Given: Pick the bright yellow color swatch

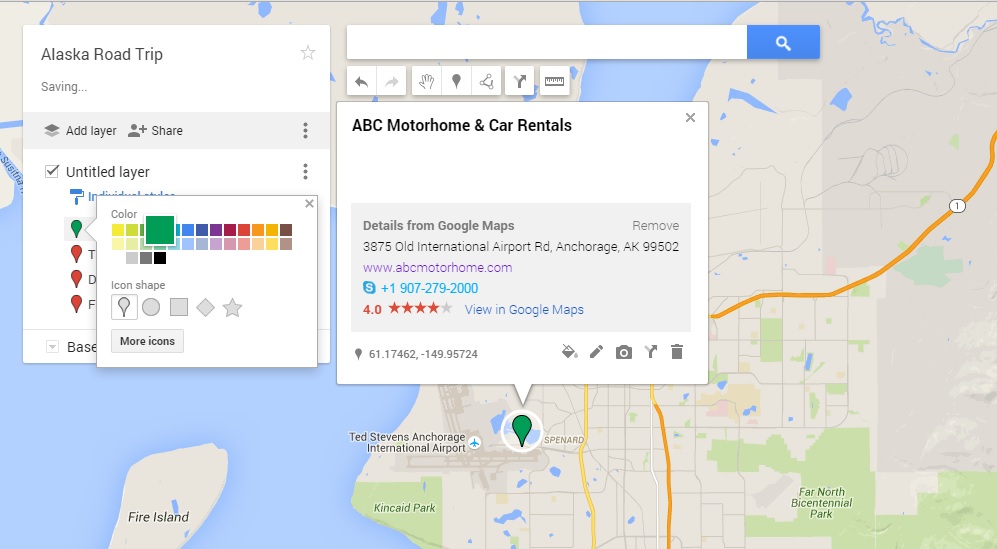Looking at the screenshot, I should coord(118,230).
